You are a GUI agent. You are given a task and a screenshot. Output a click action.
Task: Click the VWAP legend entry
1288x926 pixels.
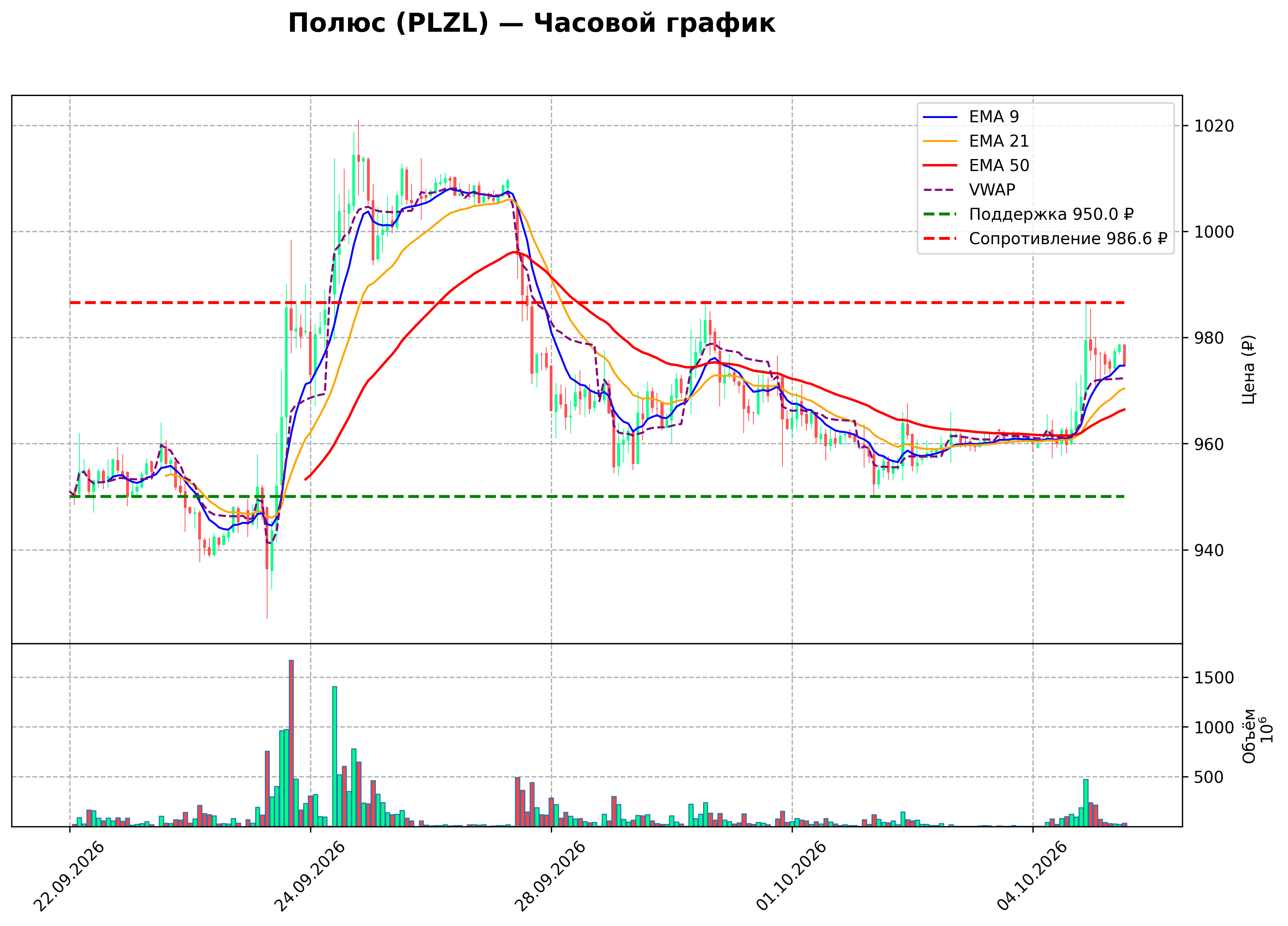[x=969, y=190]
